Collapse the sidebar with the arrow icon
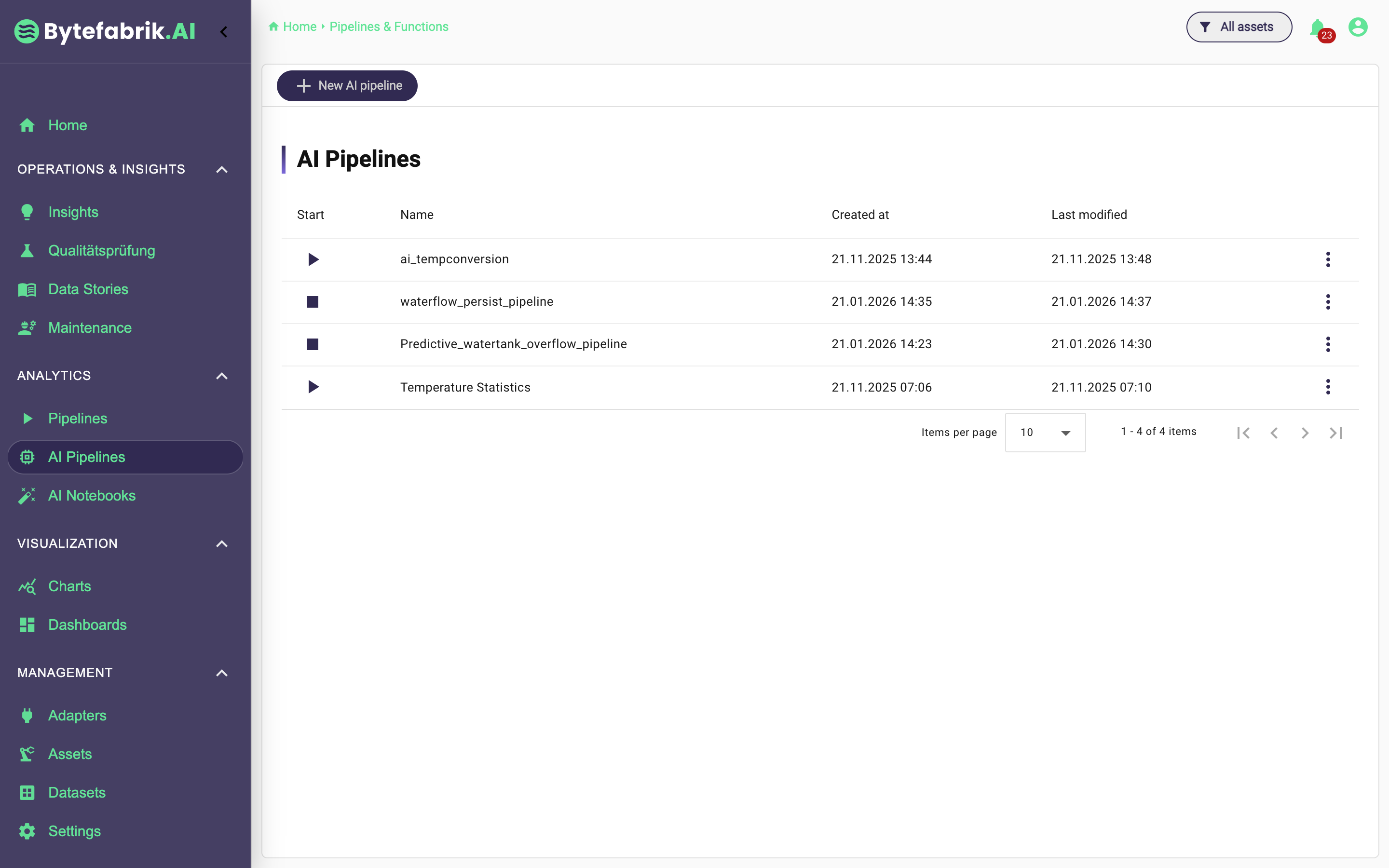 pyautogui.click(x=224, y=31)
